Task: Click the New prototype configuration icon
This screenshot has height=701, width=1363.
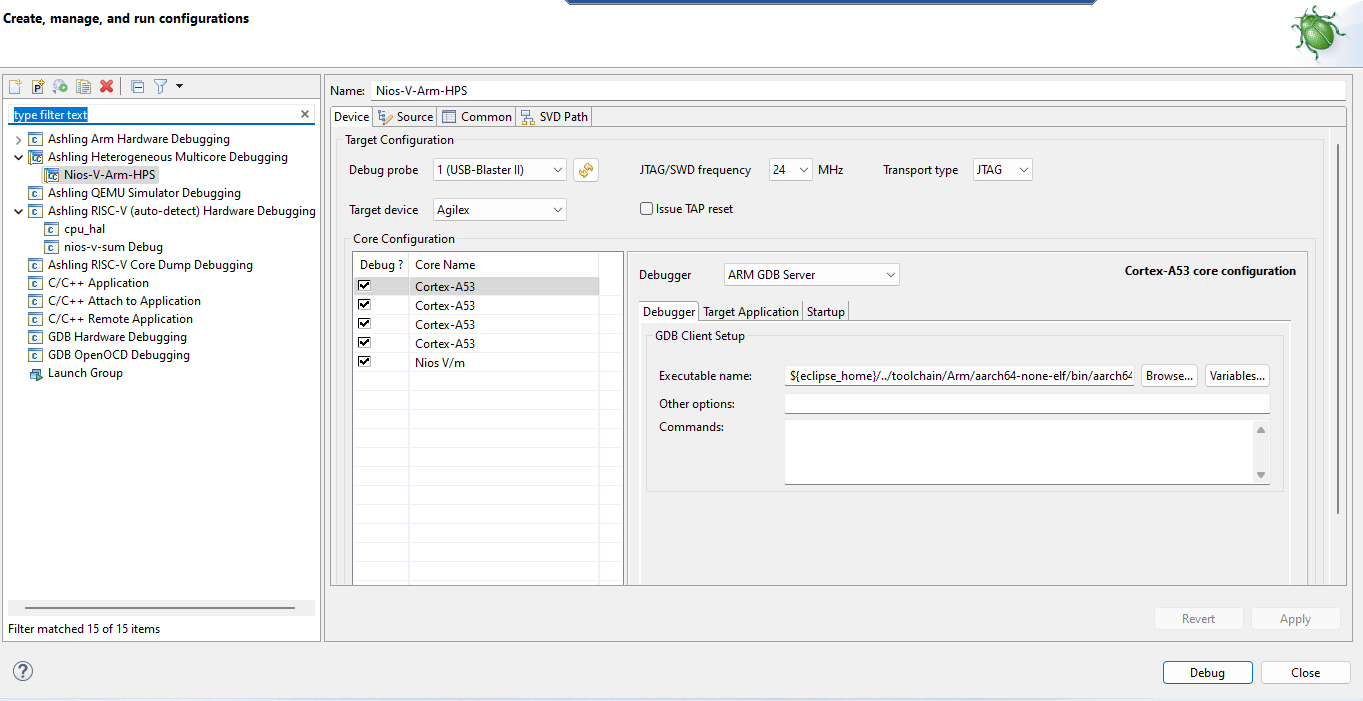Action: tap(38, 87)
